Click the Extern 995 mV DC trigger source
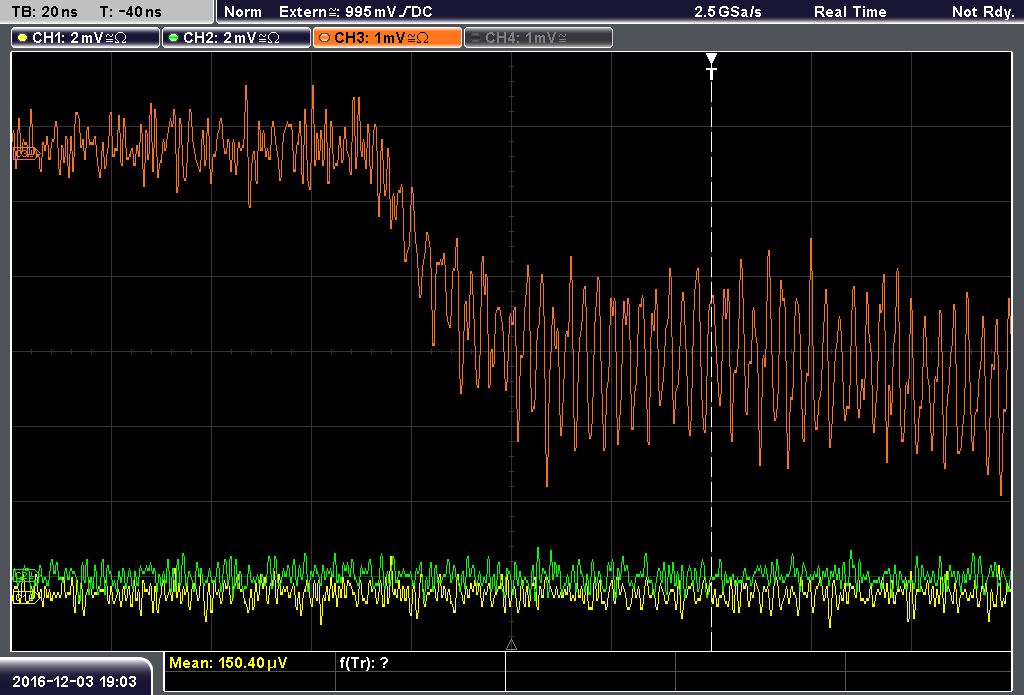This screenshot has width=1024, height=695. click(x=355, y=12)
